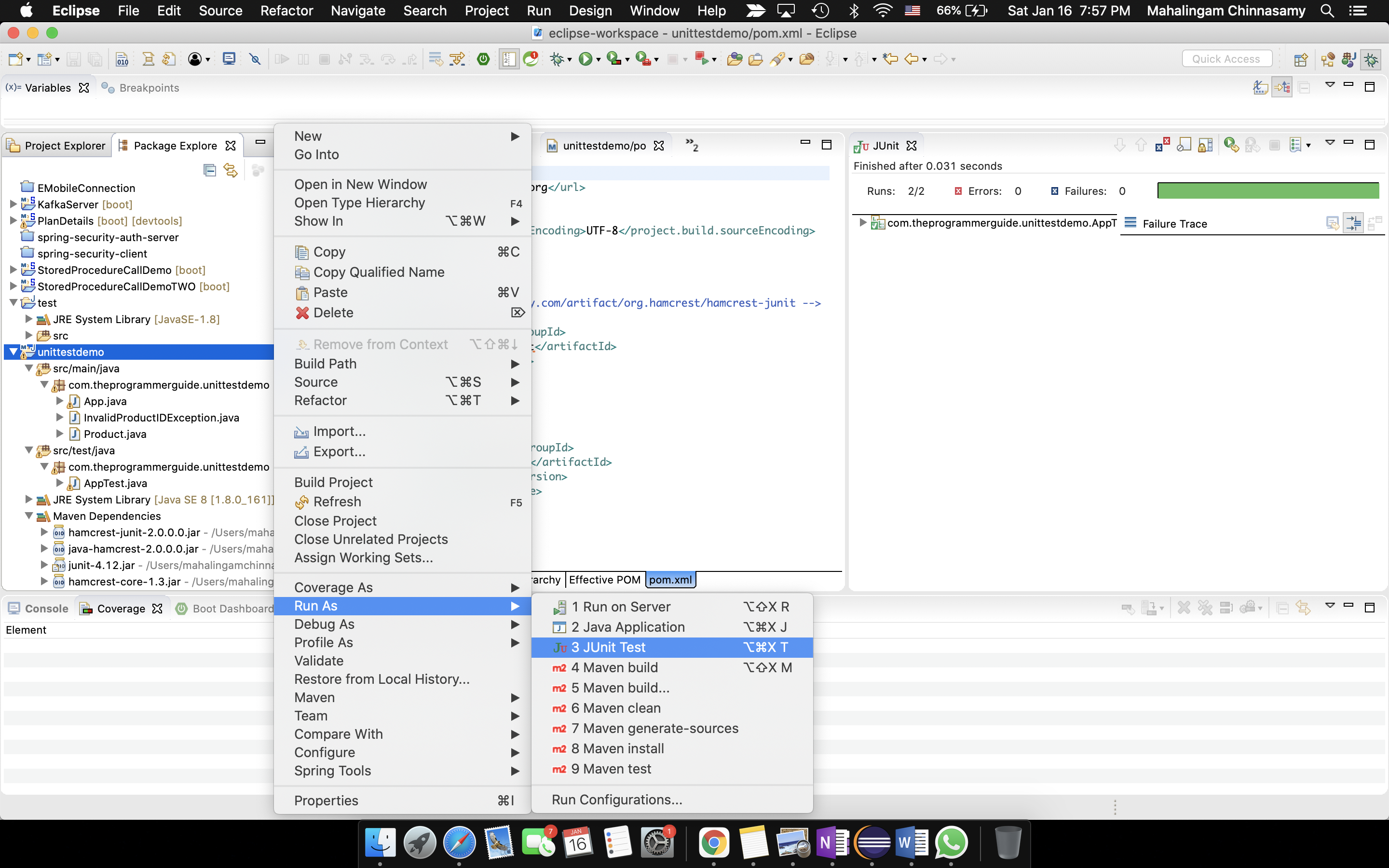Click the green Run button in toolbar
The width and height of the screenshot is (1389, 868).
(585, 59)
